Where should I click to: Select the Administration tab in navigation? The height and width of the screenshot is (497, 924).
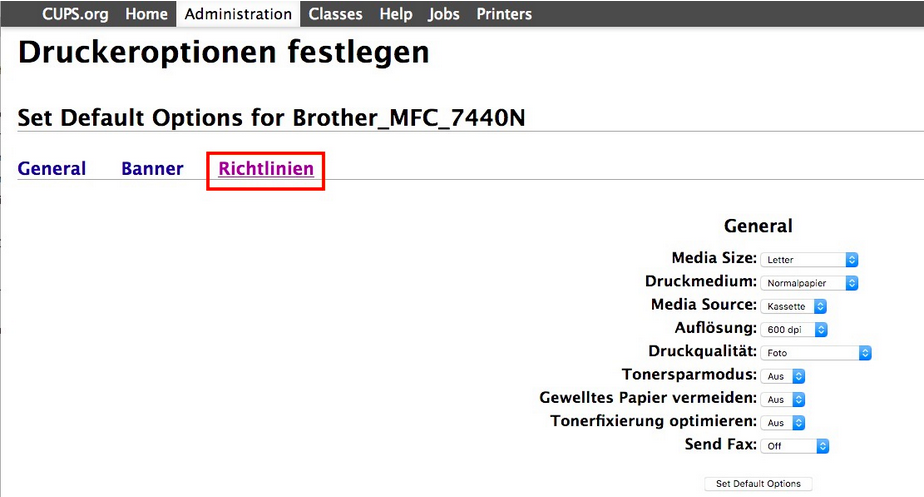coord(238,14)
